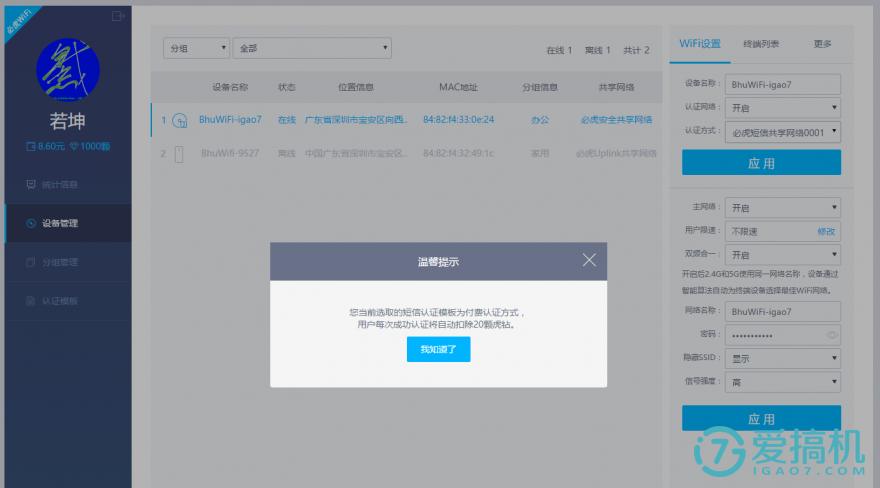Switch to the 终端列表 tab
880x488 pixels.
pos(761,44)
